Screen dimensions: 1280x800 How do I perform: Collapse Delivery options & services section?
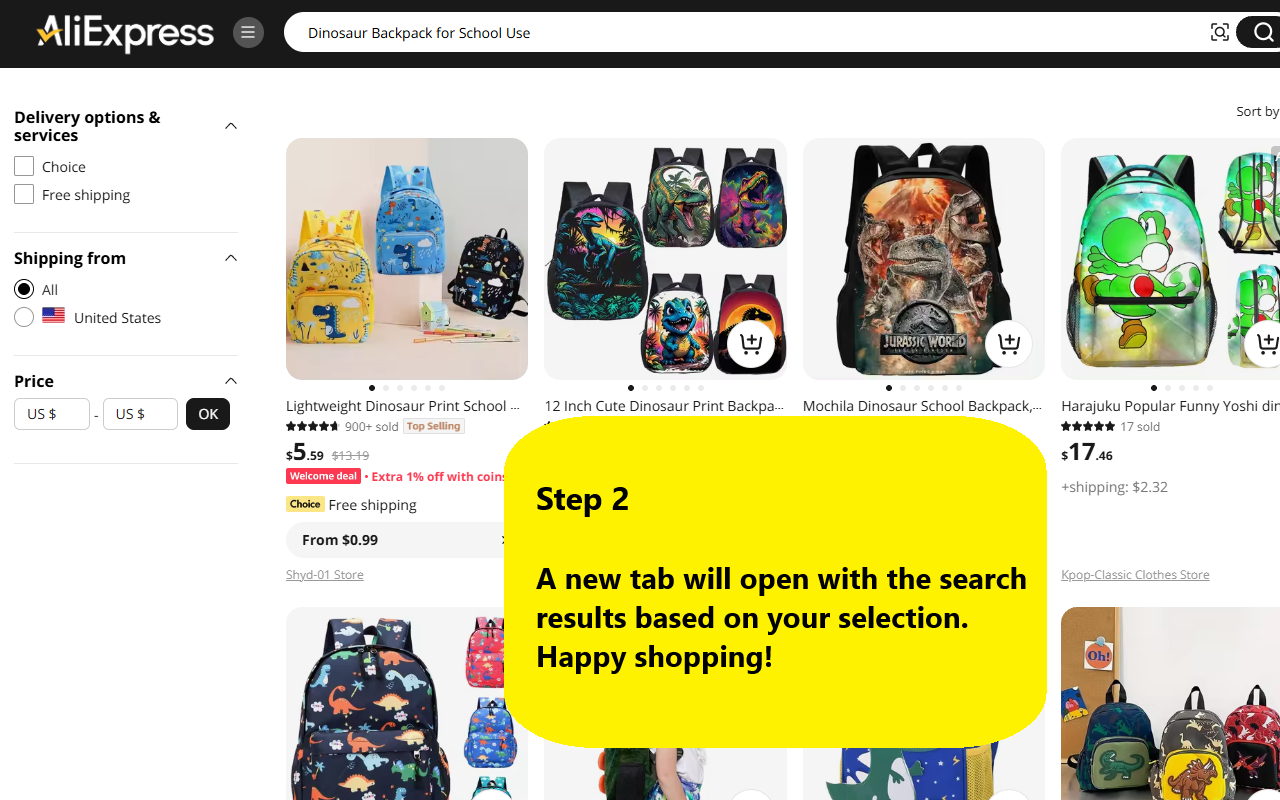point(231,126)
